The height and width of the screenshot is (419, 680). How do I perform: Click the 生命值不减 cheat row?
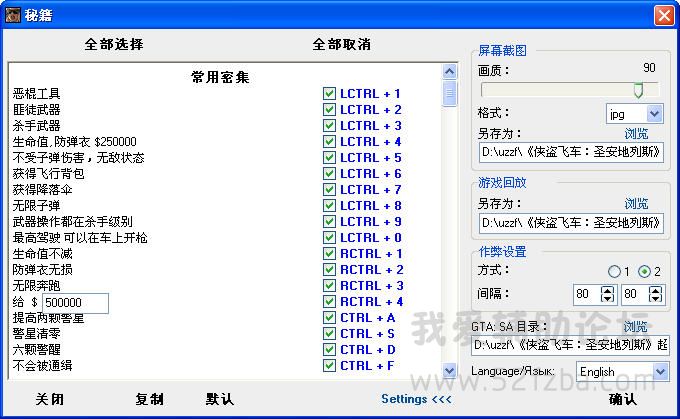pos(42,254)
